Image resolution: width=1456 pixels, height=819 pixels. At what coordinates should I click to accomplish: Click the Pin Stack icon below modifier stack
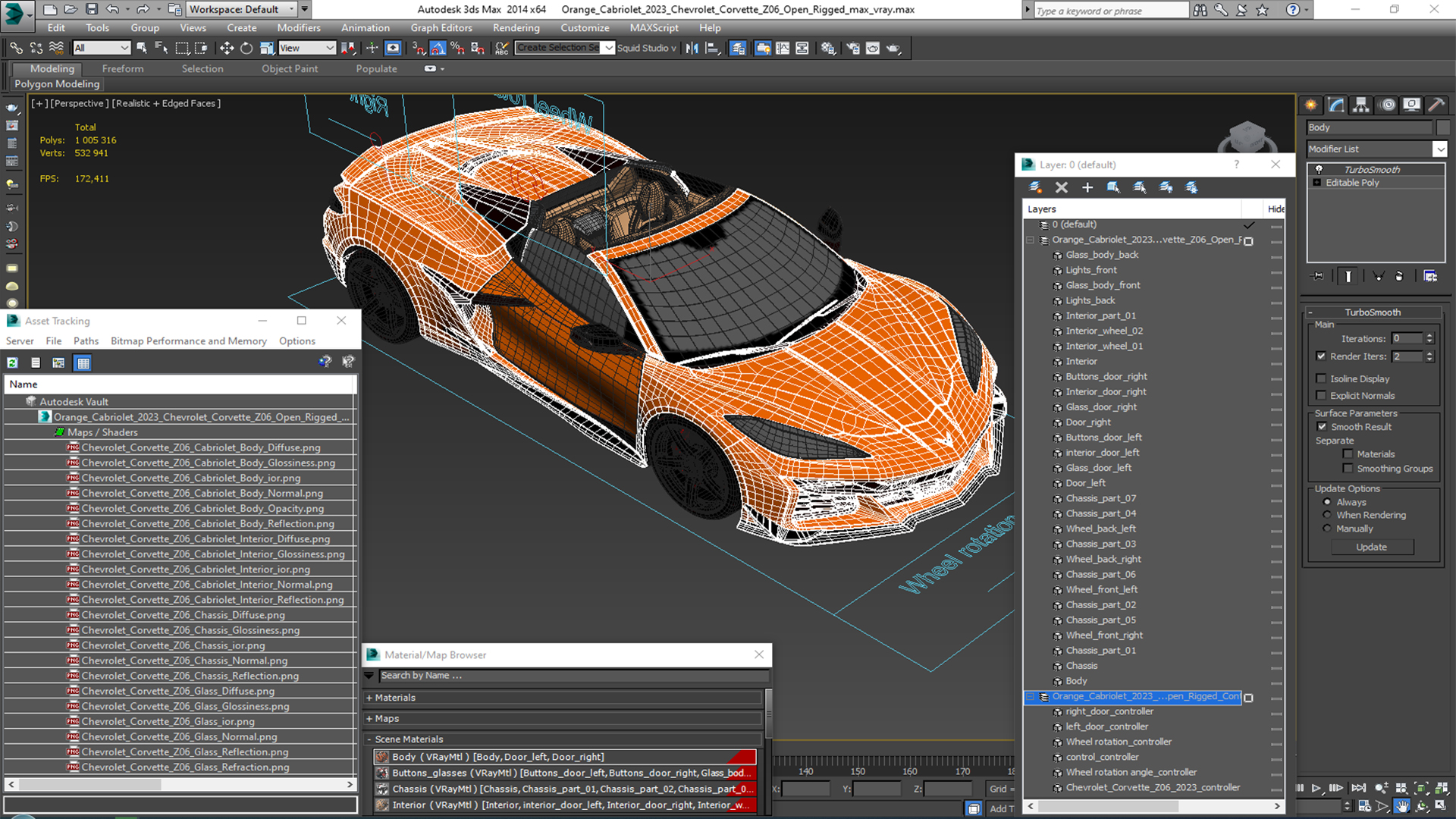point(1318,277)
